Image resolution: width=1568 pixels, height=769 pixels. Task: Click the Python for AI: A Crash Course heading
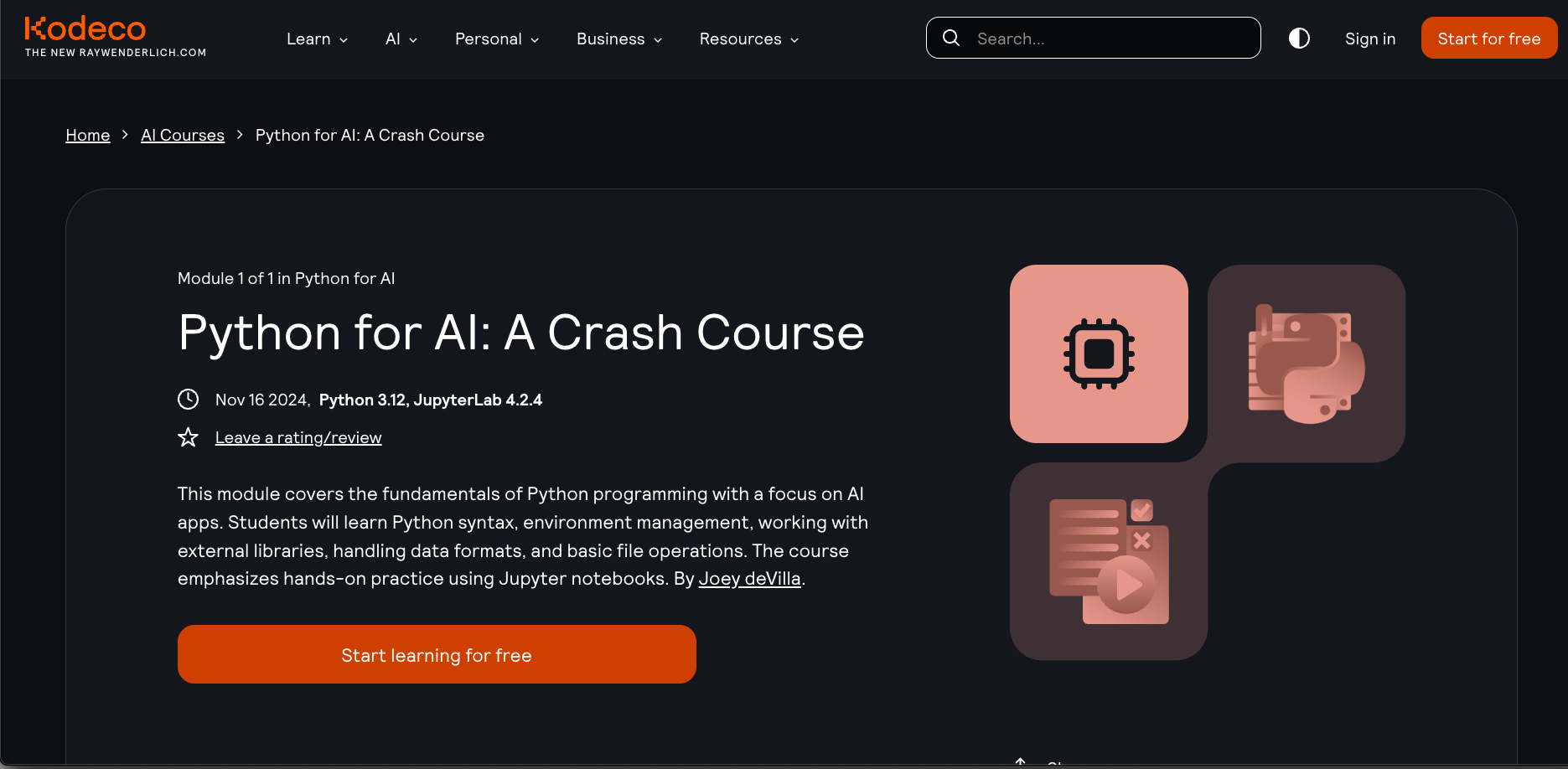(x=521, y=333)
